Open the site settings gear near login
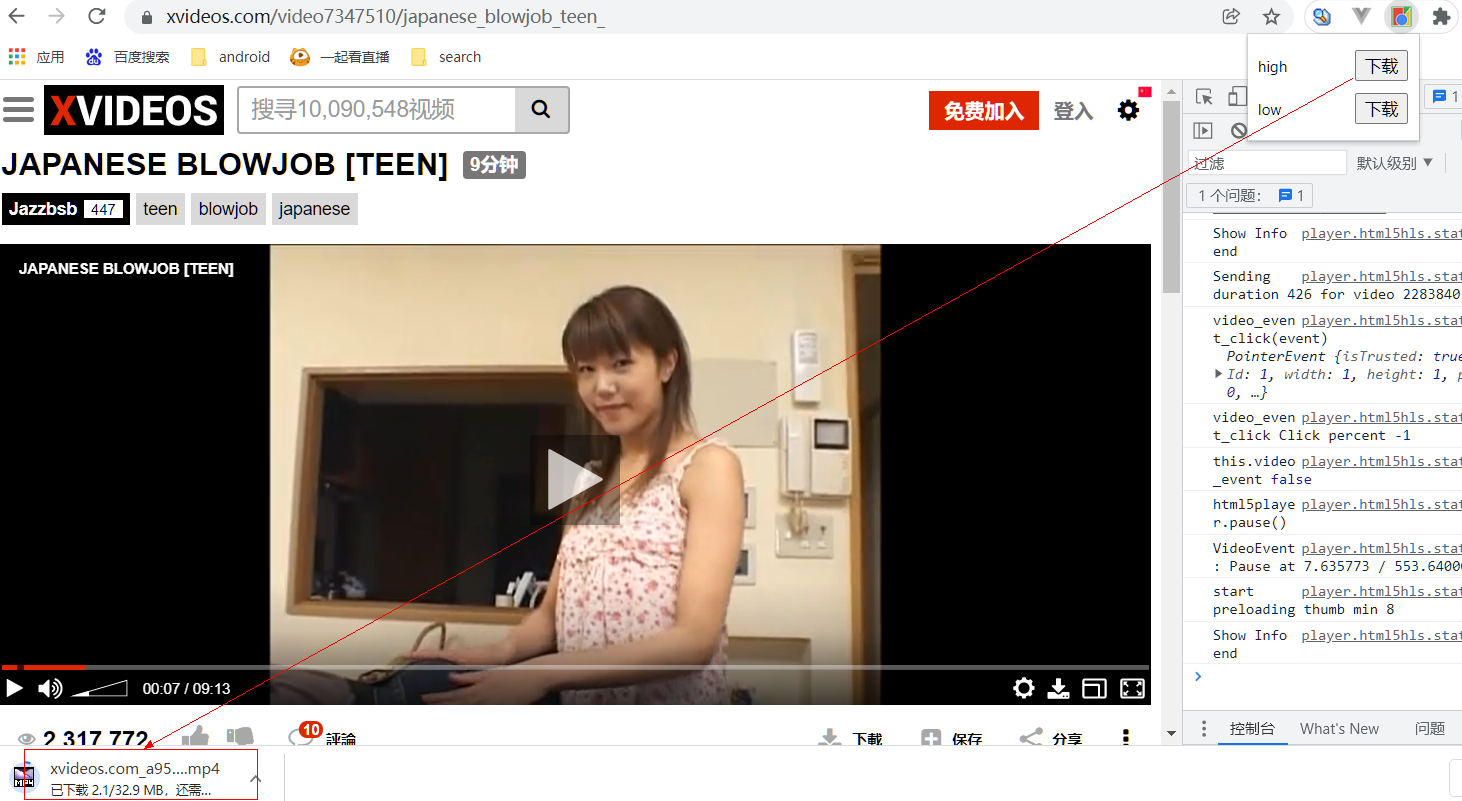The height and width of the screenshot is (801, 1462). pos(1128,110)
